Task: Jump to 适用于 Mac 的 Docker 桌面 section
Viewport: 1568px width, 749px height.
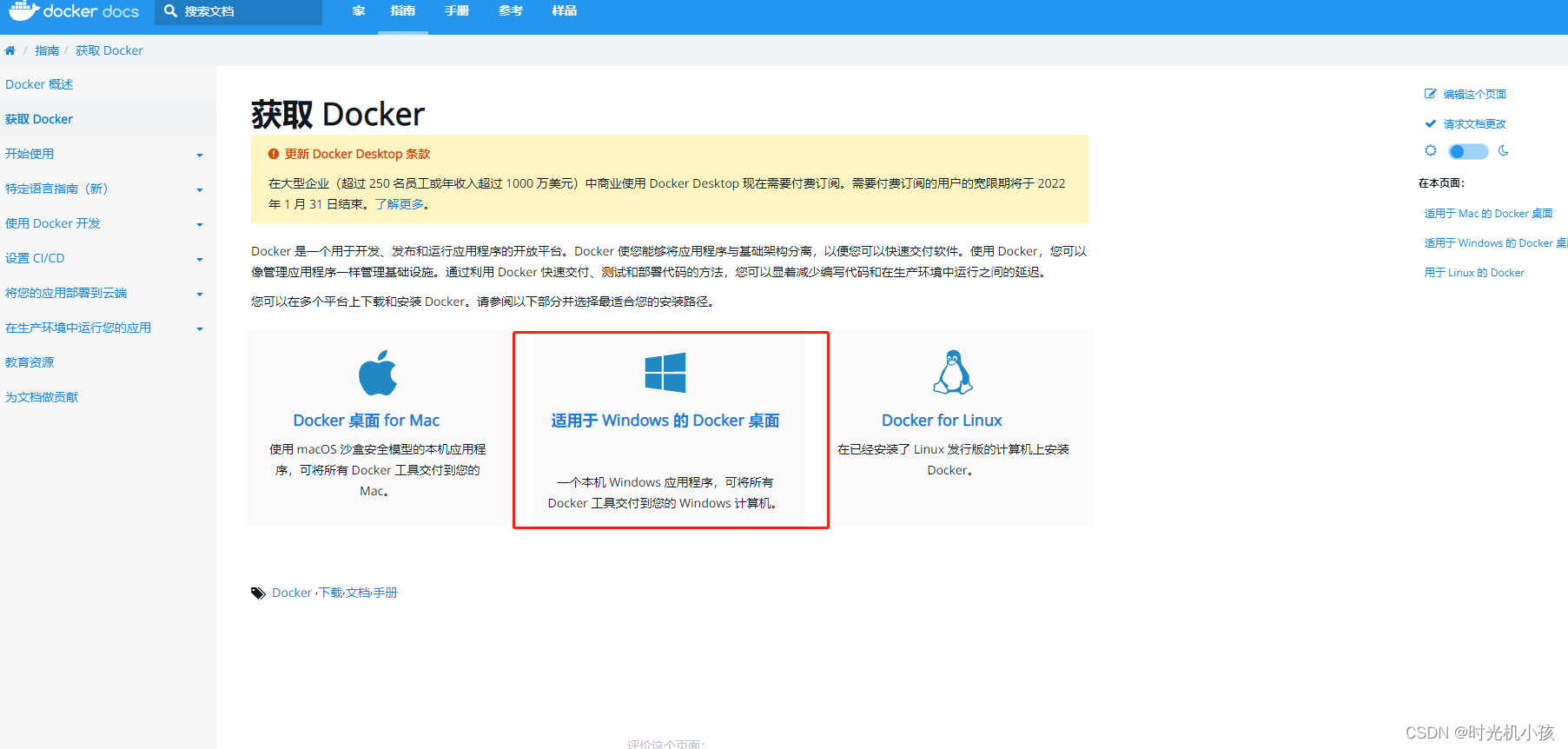Action: click(x=1488, y=213)
